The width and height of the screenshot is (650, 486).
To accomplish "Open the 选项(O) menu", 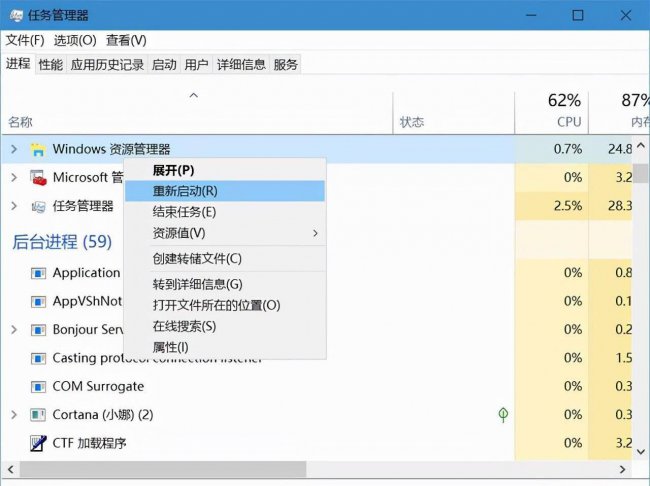I will (x=75, y=40).
